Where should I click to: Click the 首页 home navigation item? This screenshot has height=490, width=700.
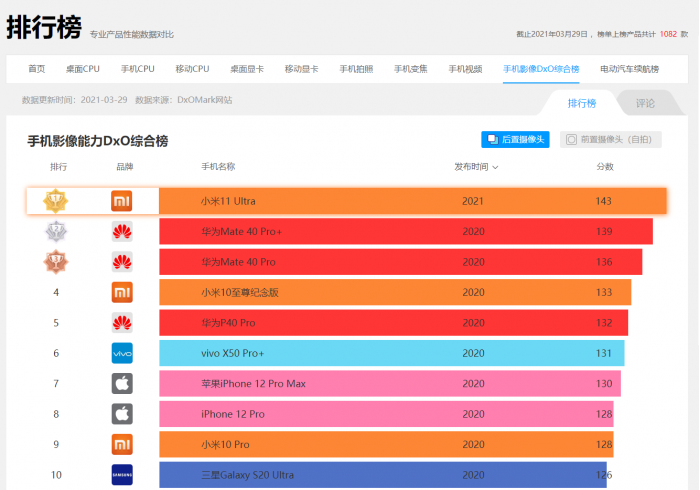[37, 69]
